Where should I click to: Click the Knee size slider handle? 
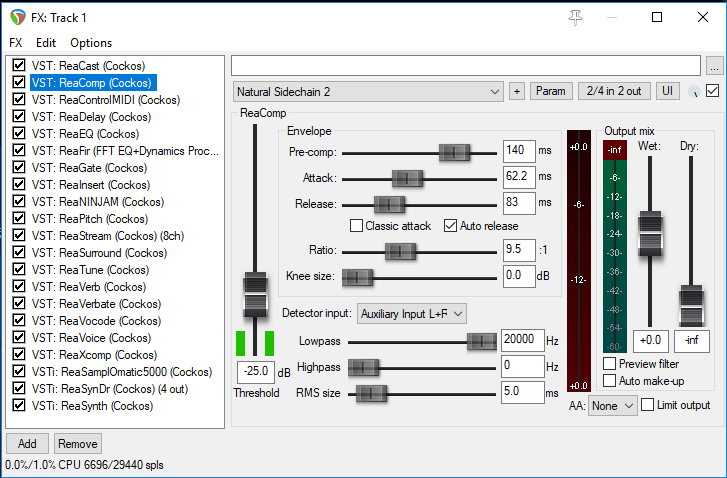357,278
